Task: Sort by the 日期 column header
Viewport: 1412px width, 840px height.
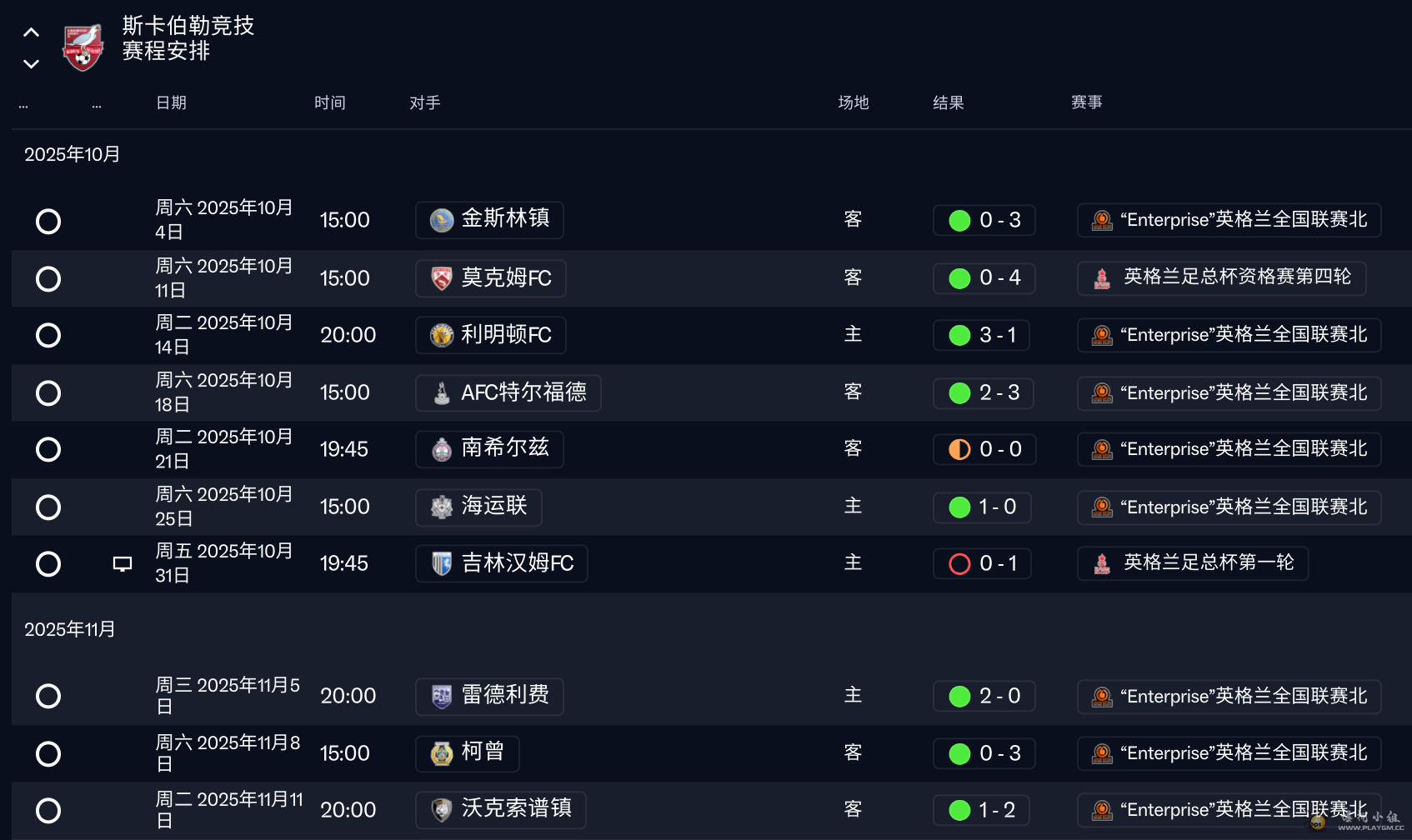Action: [x=171, y=102]
